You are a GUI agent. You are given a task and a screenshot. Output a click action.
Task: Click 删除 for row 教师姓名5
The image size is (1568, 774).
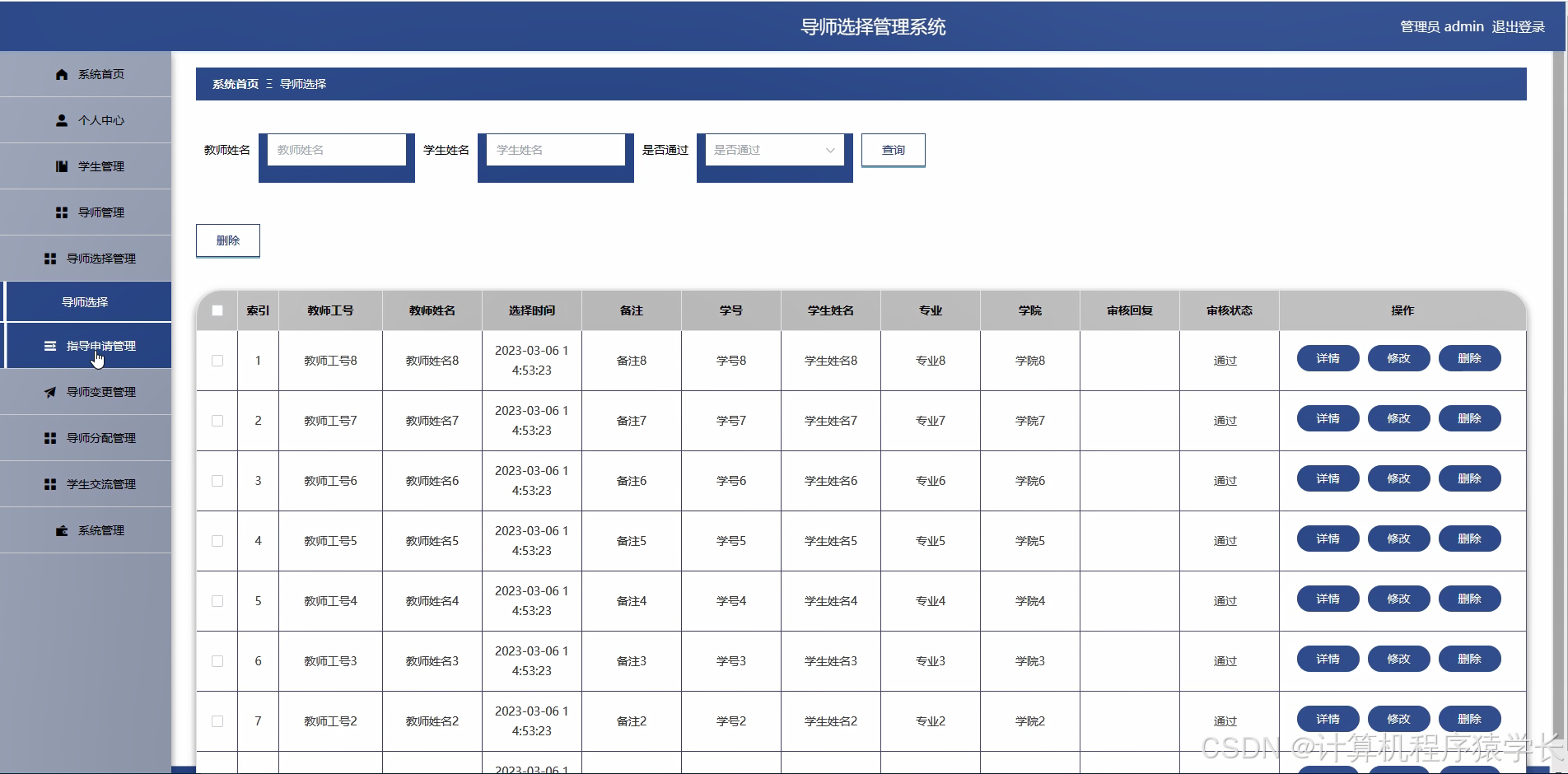[x=1469, y=539]
